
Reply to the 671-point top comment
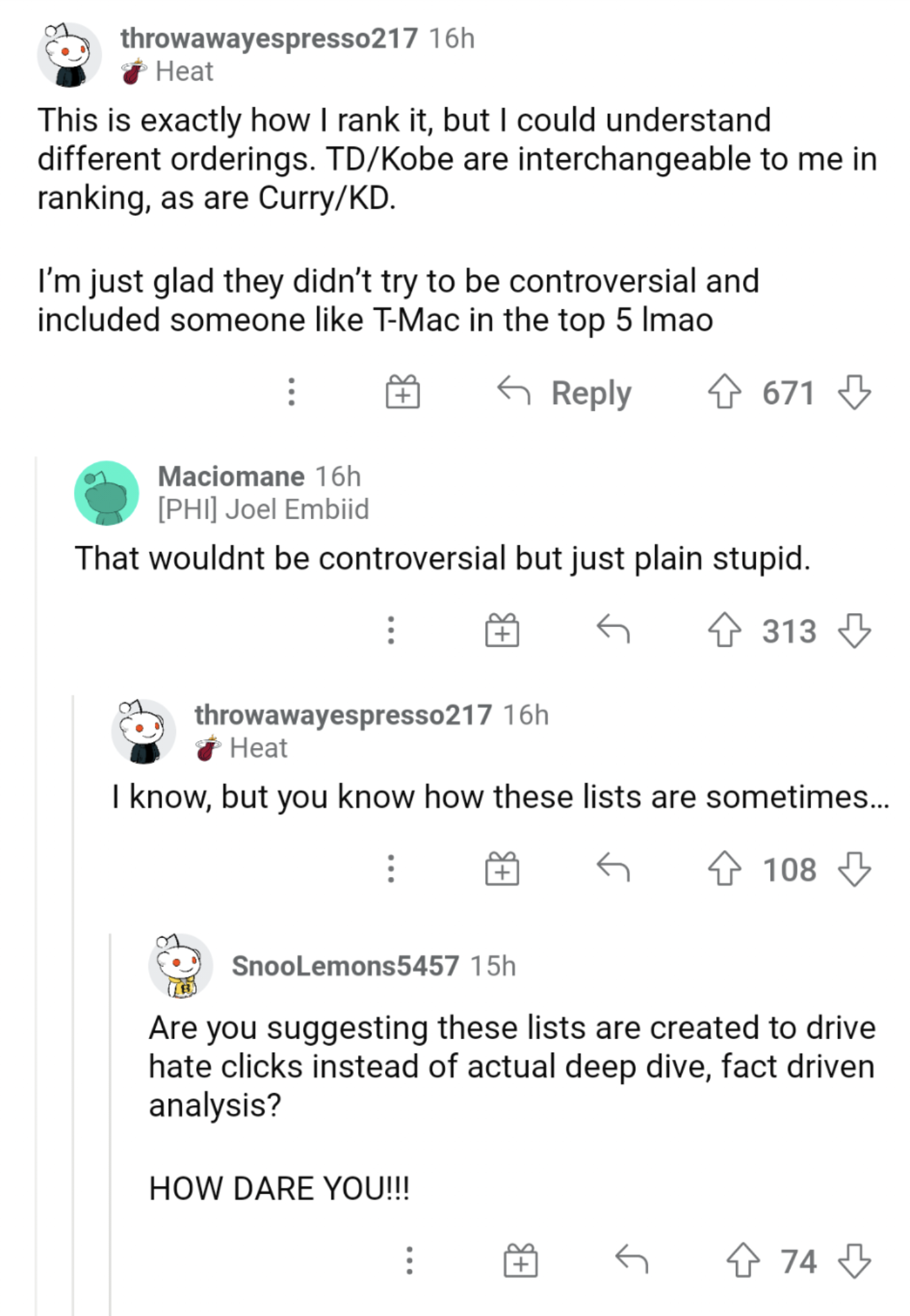click(x=565, y=393)
